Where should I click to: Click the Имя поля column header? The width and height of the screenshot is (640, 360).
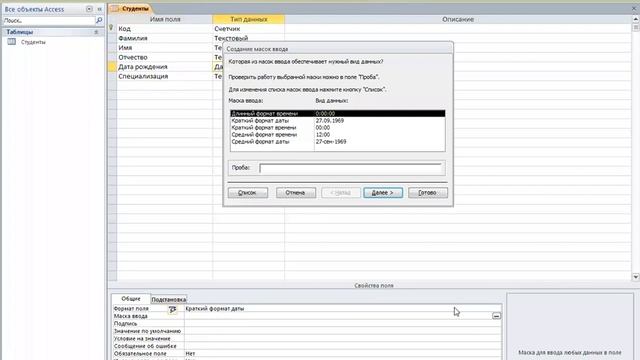point(165,19)
